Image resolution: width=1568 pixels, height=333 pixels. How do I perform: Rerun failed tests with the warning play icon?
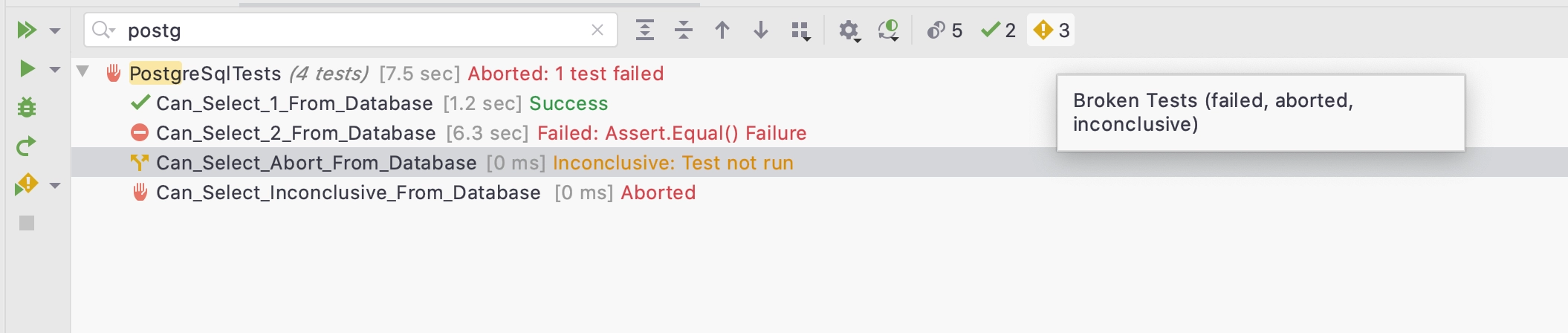coord(26,184)
